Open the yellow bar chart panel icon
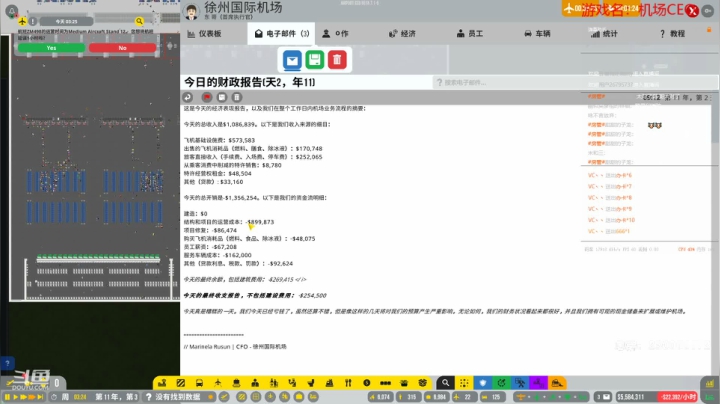The width and height of the screenshot is (720, 404). (709, 383)
